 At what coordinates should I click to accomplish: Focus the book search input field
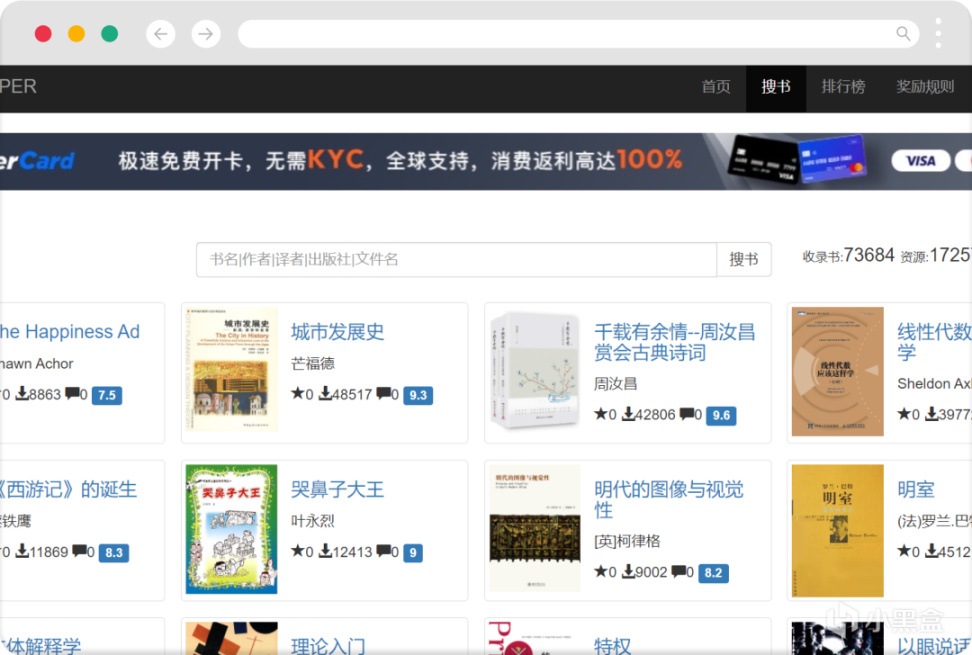pos(456,260)
